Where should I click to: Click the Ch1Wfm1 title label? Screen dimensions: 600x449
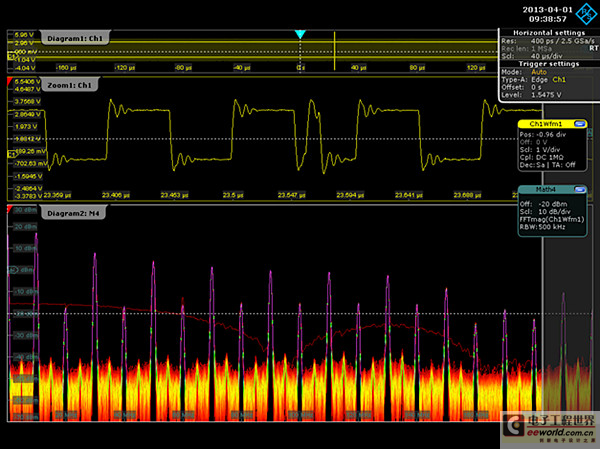tap(546, 124)
